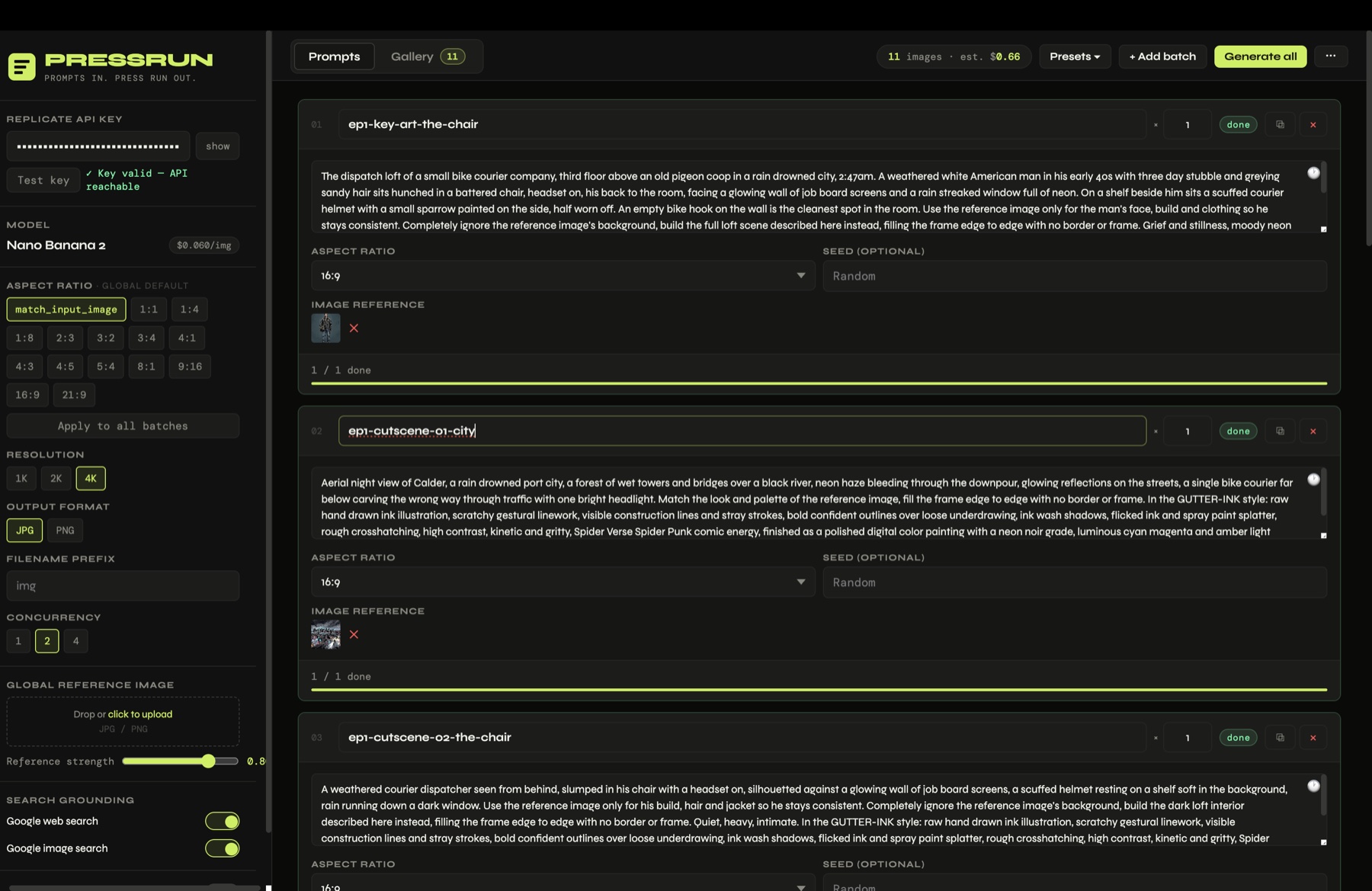The width and height of the screenshot is (1372, 891).
Task: Open the three-dots more options menu
Action: pos(1330,56)
